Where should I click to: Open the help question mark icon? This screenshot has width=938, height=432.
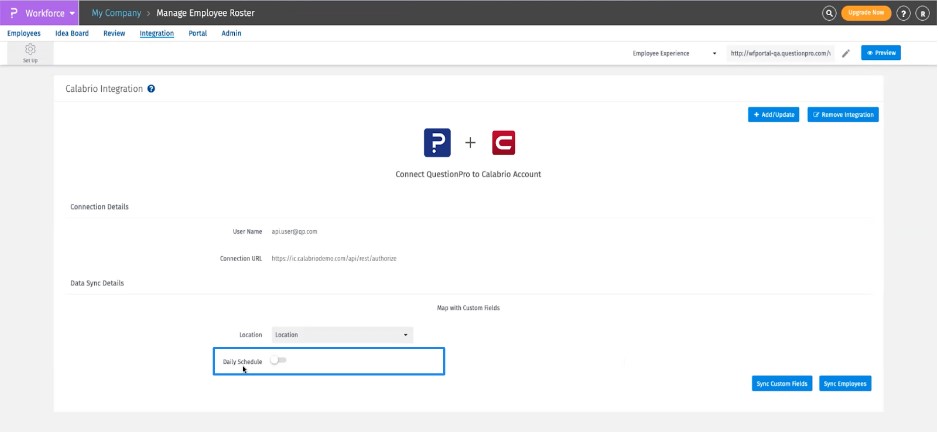click(904, 13)
